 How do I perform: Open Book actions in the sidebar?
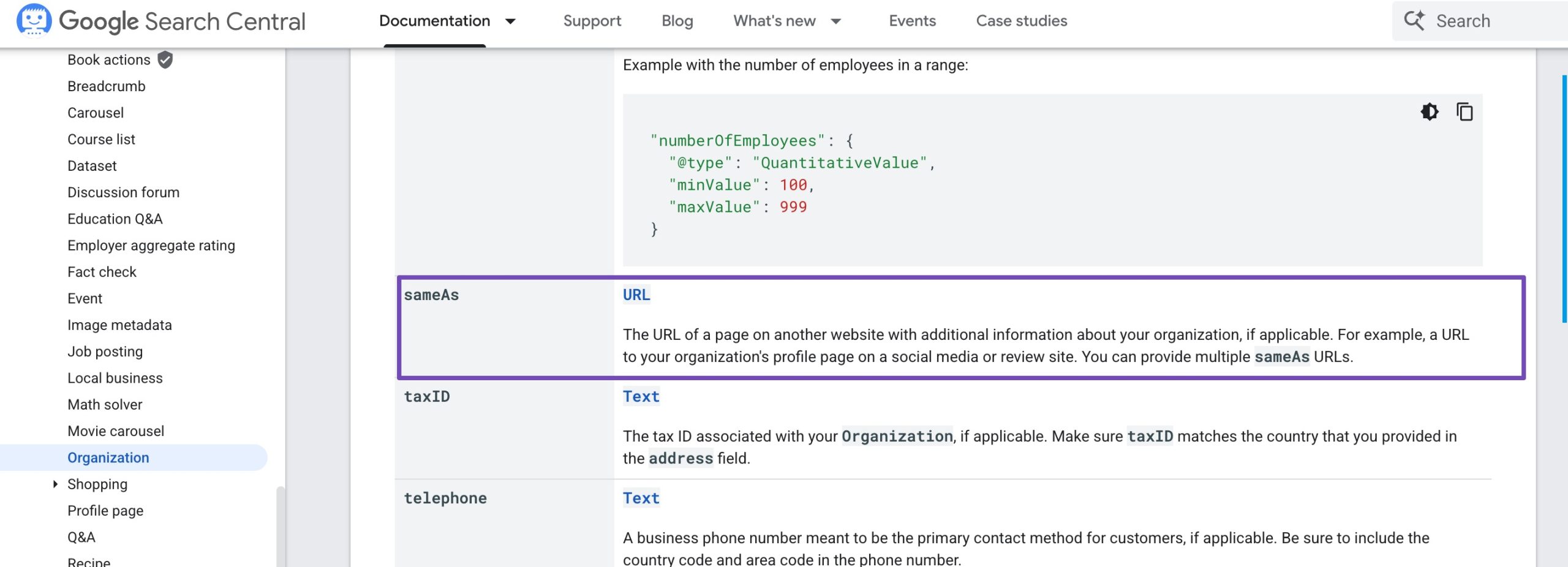[x=109, y=60]
